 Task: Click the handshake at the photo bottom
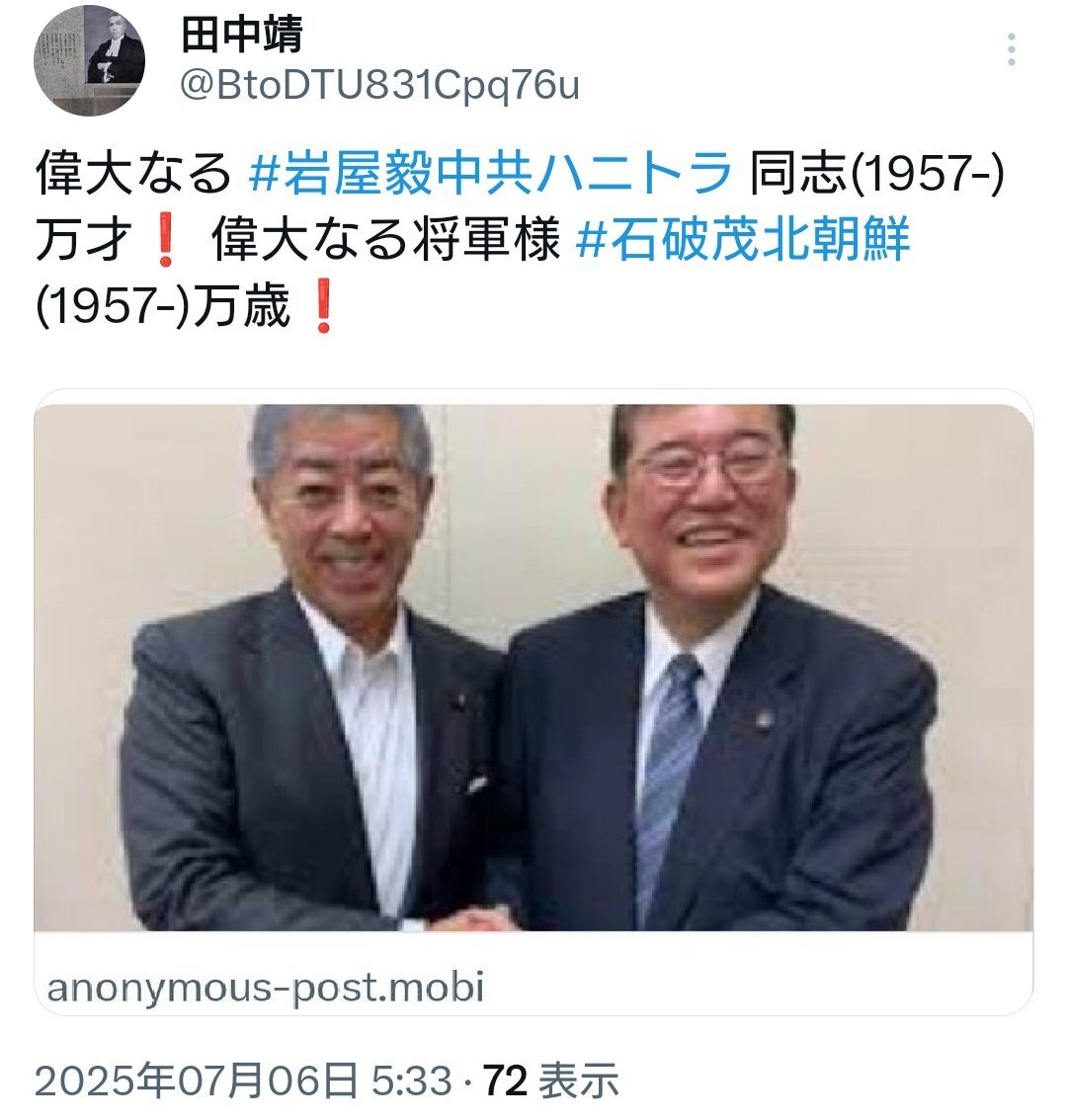coord(475,918)
